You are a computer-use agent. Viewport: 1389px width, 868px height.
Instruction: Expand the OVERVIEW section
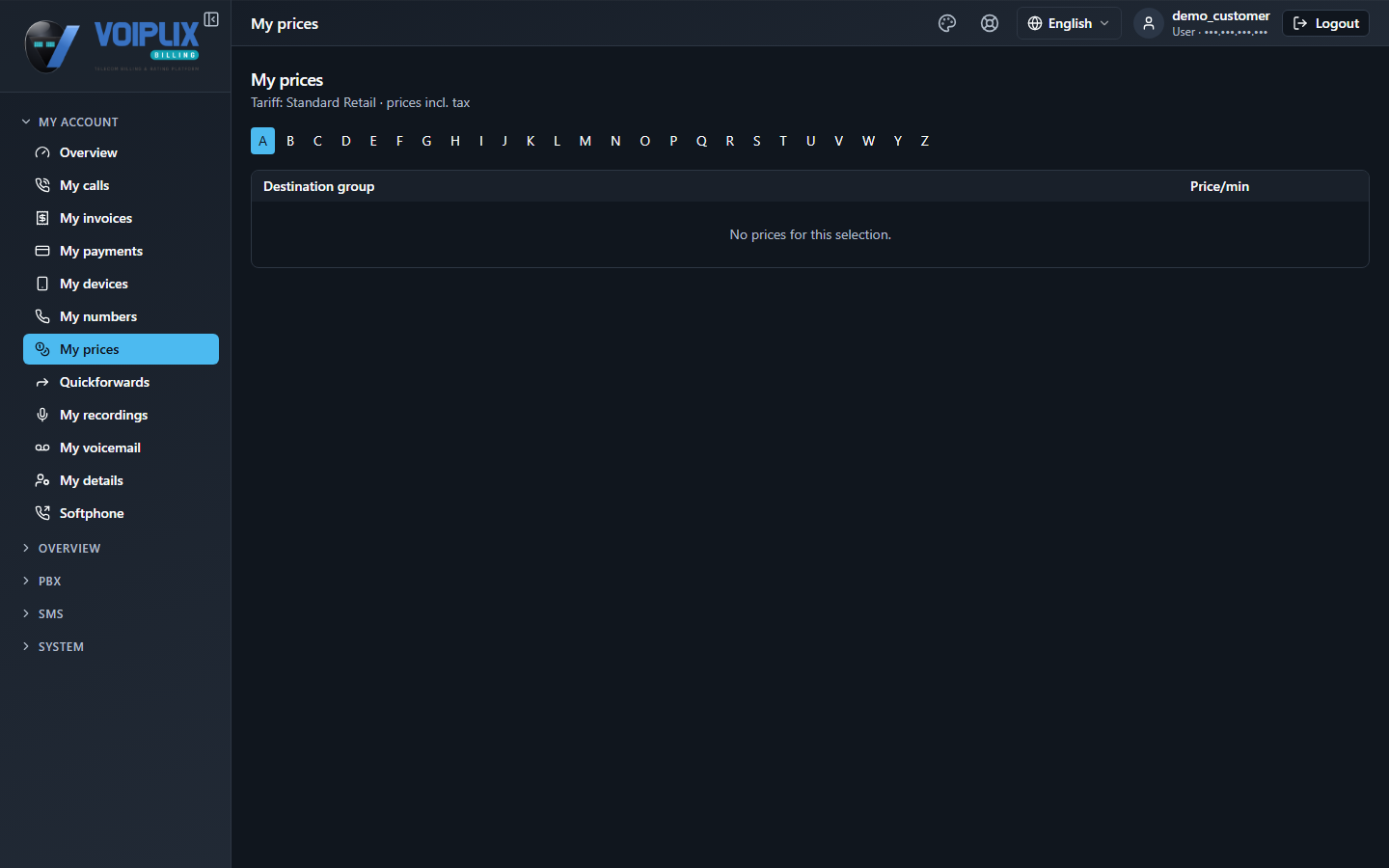(x=61, y=548)
